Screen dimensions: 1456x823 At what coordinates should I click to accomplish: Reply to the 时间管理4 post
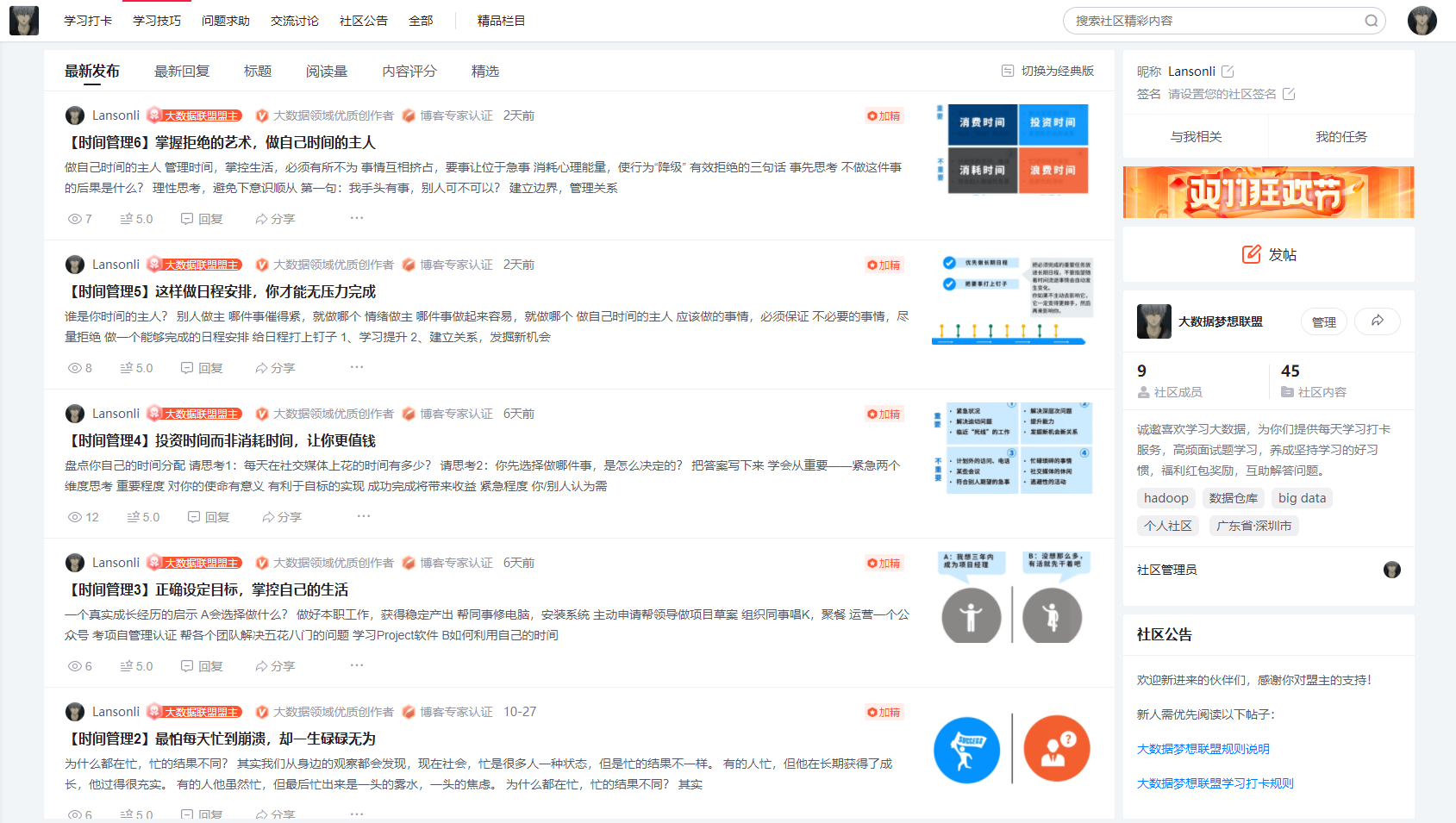(209, 517)
